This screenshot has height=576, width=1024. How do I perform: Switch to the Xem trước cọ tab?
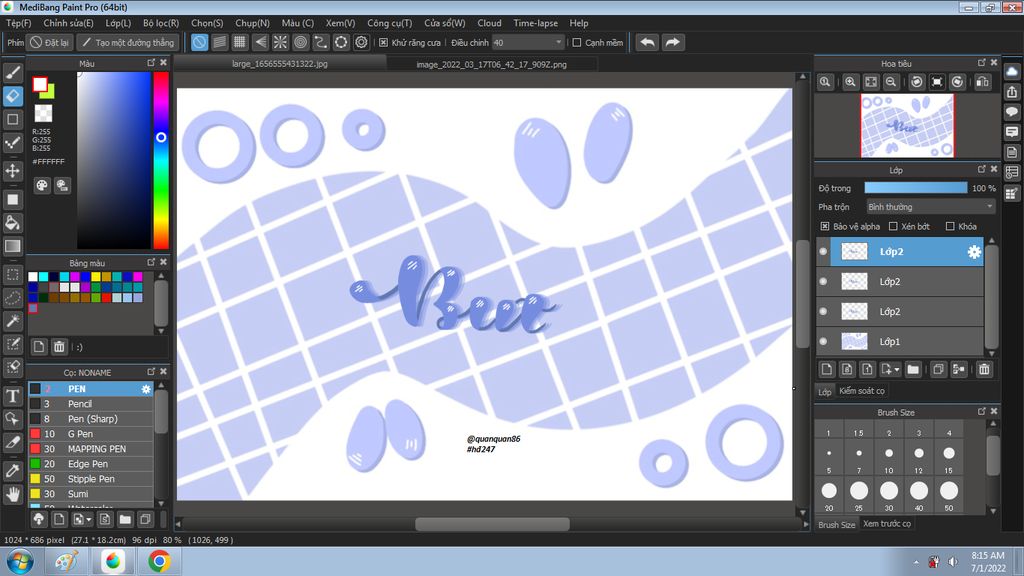(887, 524)
